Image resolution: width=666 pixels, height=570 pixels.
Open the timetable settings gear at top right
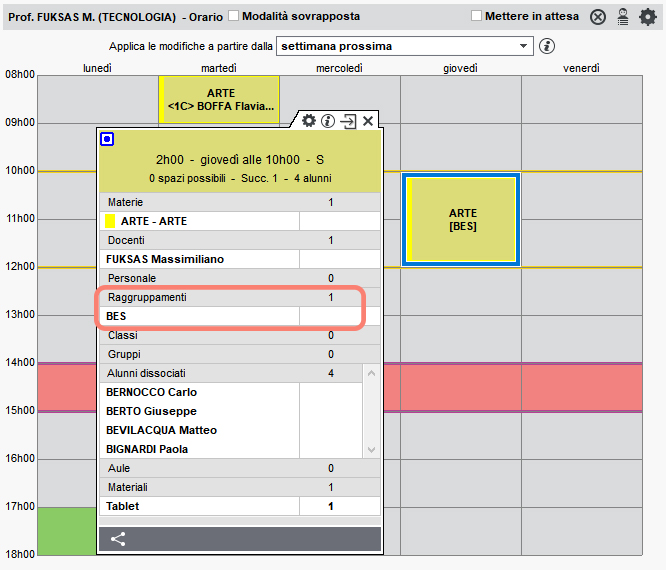tap(648, 17)
